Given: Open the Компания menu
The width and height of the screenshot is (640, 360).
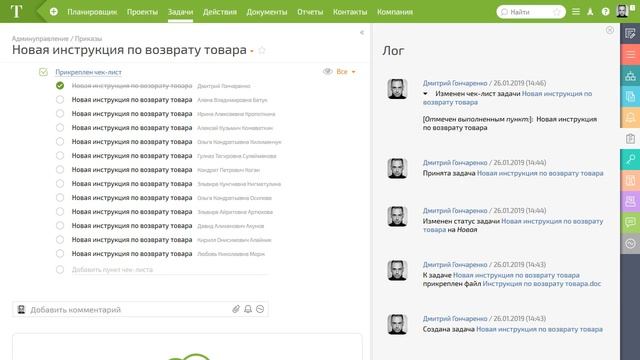Looking at the screenshot, I should click(x=395, y=12).
